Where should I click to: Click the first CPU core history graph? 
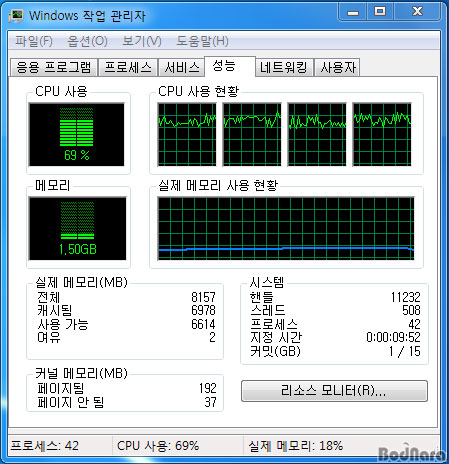tap(187, 134)
